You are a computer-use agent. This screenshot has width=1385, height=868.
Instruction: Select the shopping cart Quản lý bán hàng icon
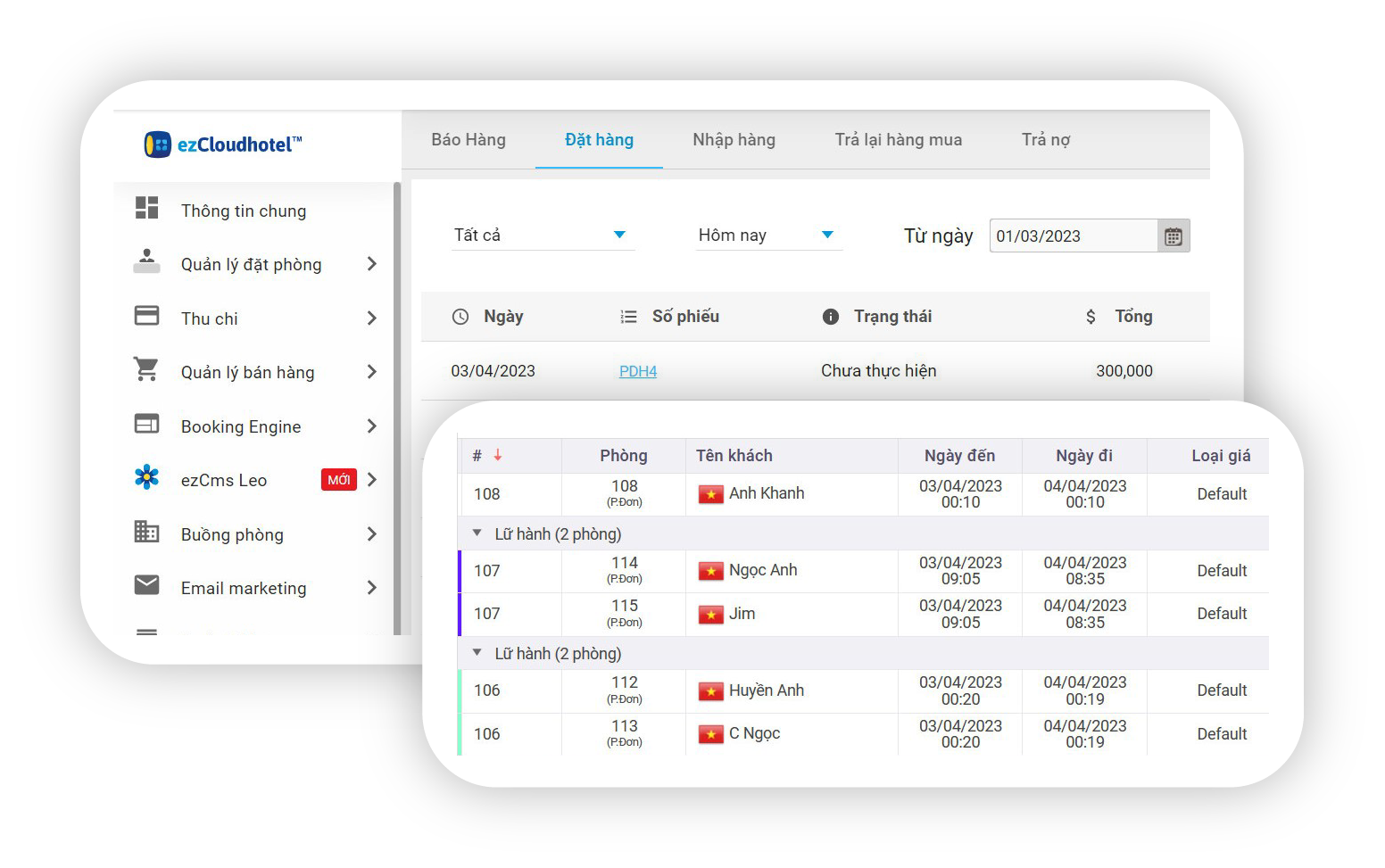coord(146,369)
